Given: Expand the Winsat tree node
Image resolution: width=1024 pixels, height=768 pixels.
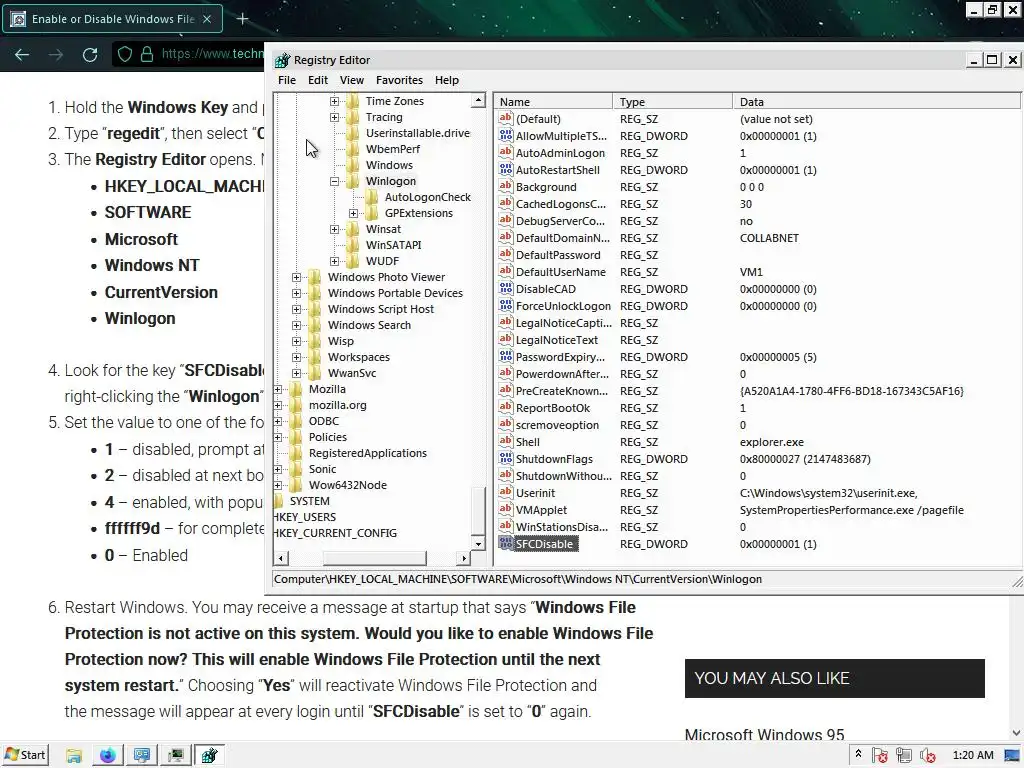Looking at the screenshot, I should click(334, 229).
